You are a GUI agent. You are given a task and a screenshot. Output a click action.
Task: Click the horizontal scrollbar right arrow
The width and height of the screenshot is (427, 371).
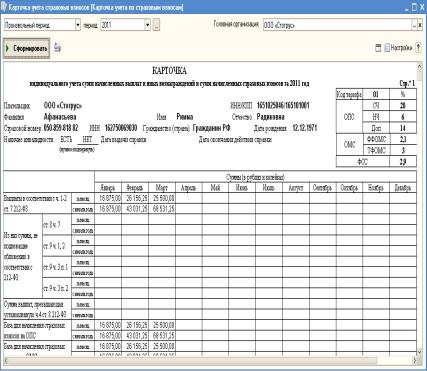pos(414,360)
